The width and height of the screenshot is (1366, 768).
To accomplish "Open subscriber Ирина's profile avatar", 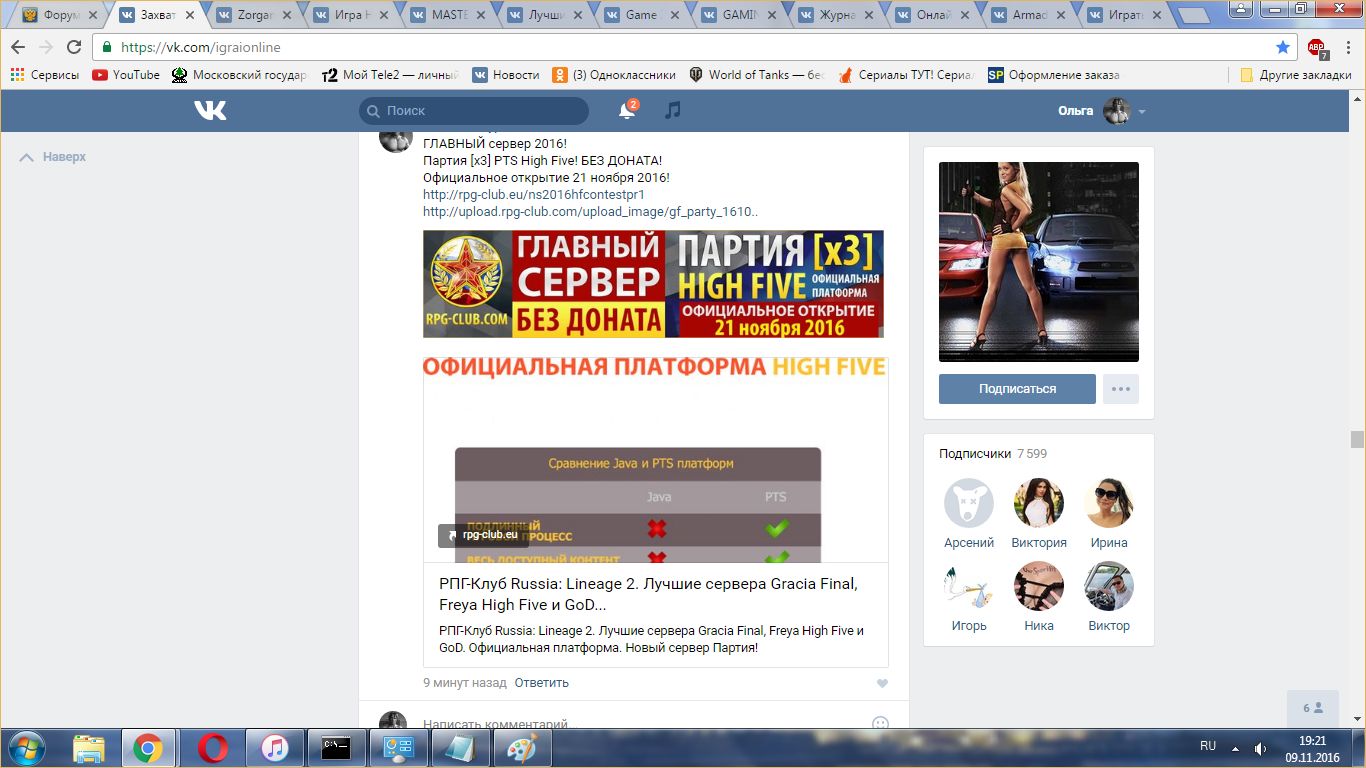I will click(1109, 503).
